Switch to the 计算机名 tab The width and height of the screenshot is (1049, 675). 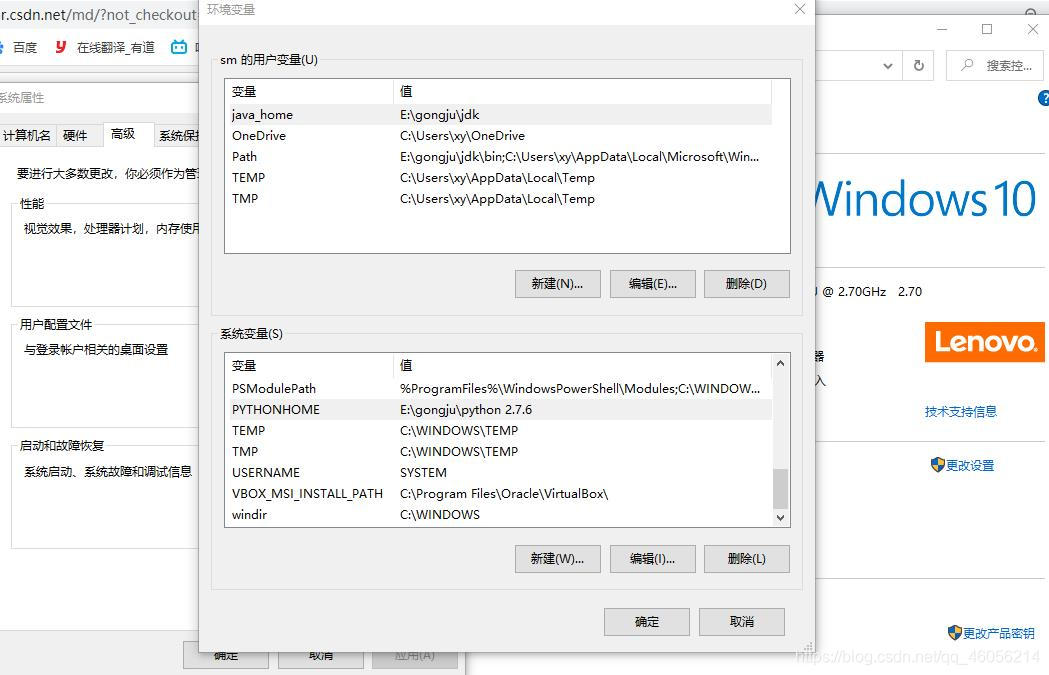28,134
